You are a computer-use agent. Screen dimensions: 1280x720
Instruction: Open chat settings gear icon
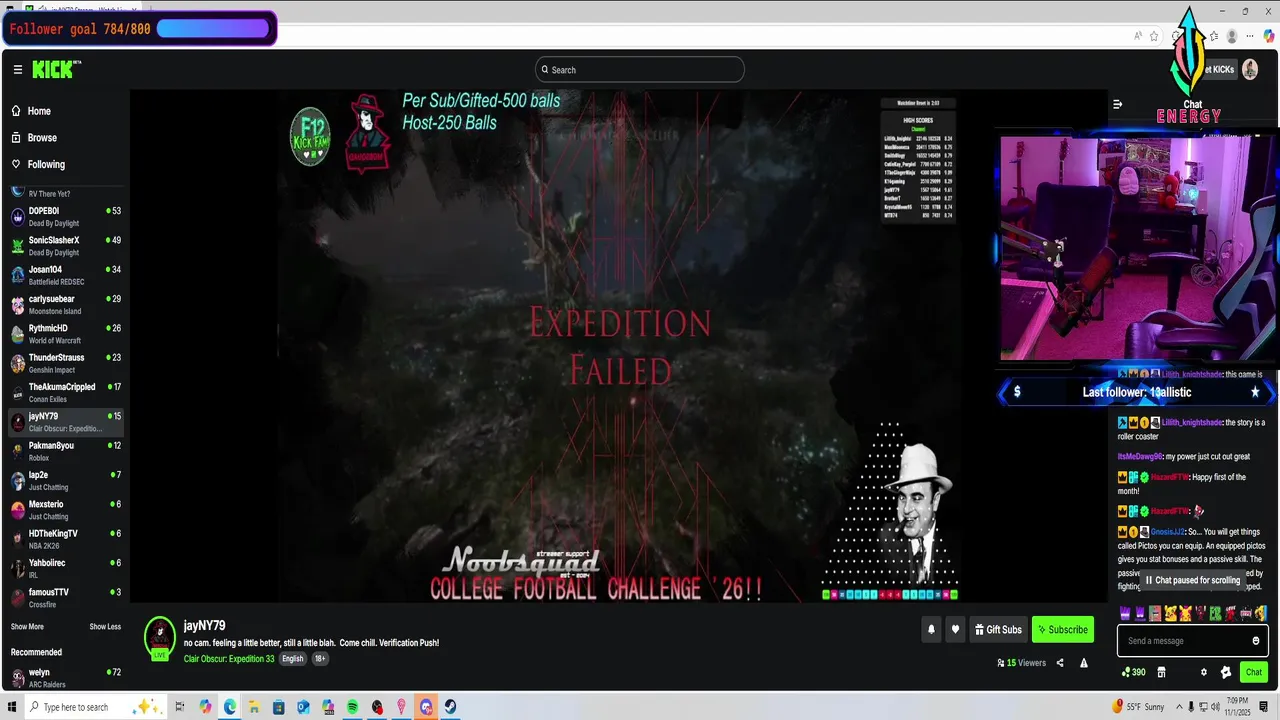click(x=1204, y=673)
